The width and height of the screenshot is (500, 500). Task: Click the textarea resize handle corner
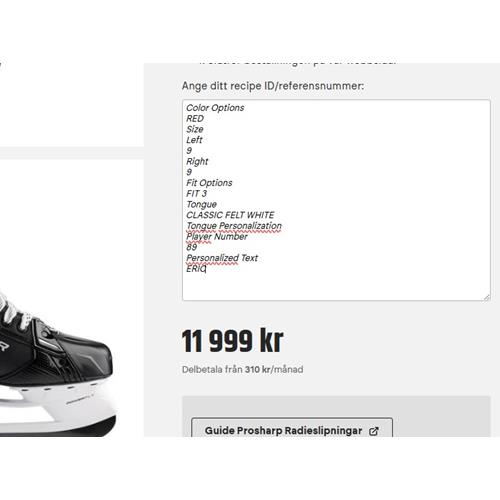point(487,298)
